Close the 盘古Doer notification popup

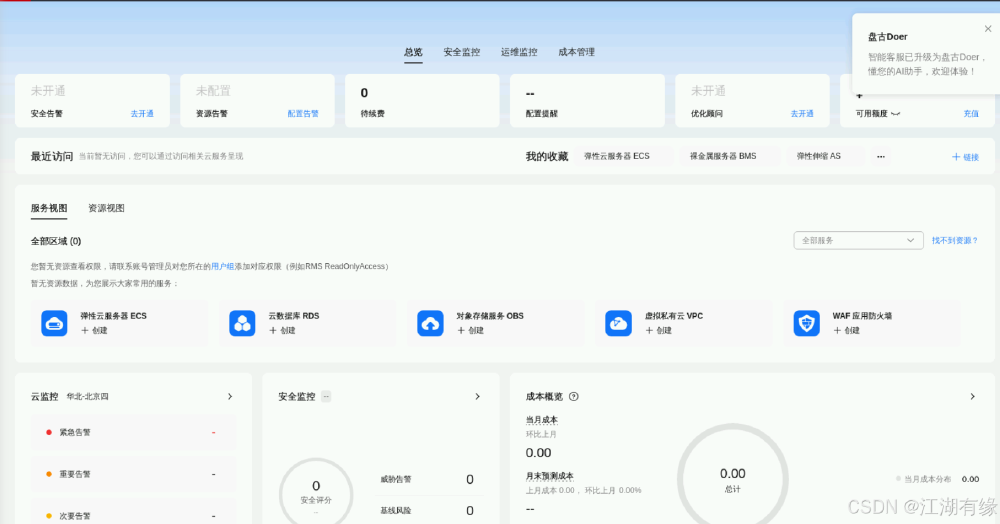[x=988, y=29]
